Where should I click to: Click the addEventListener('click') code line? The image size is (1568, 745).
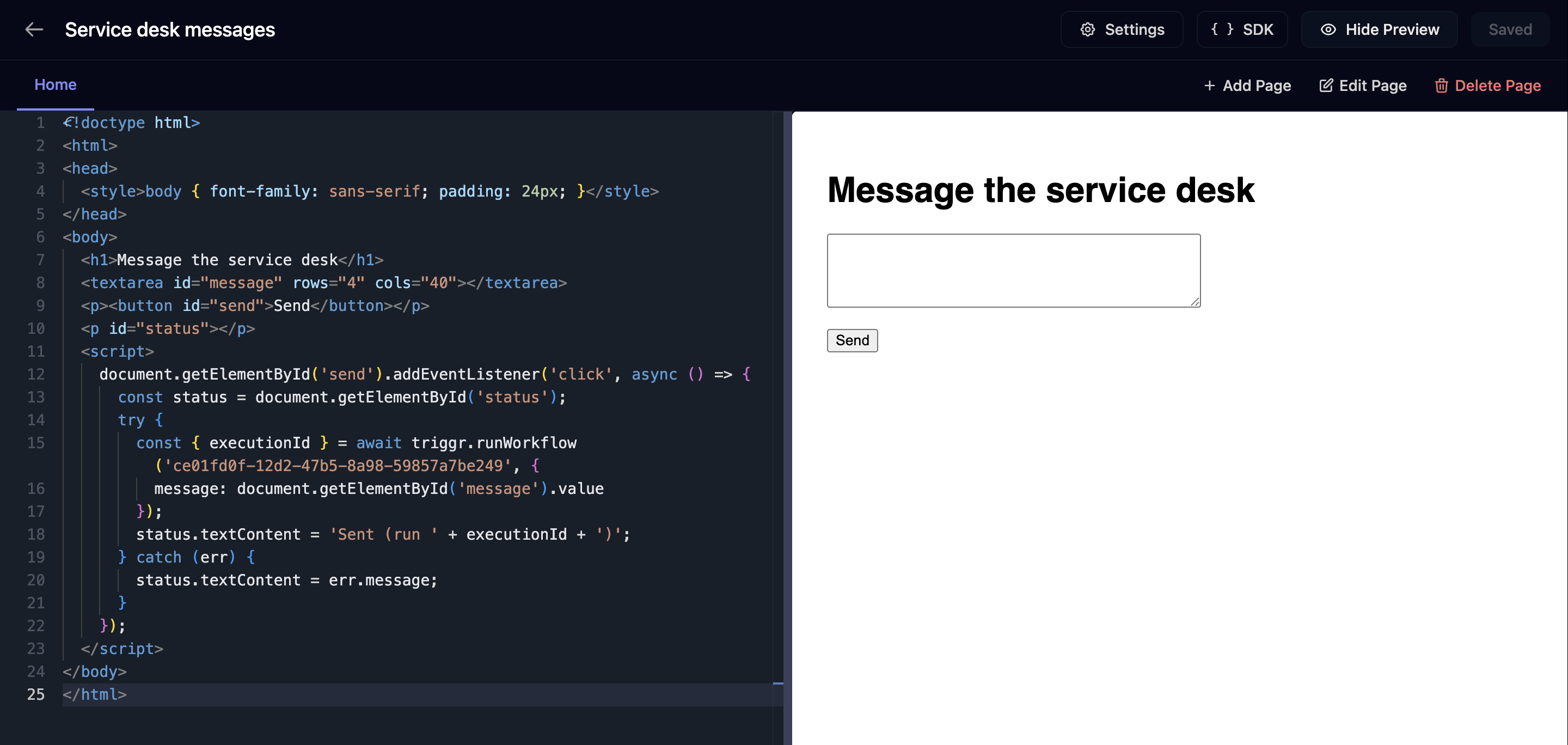(x=425, y=374)
